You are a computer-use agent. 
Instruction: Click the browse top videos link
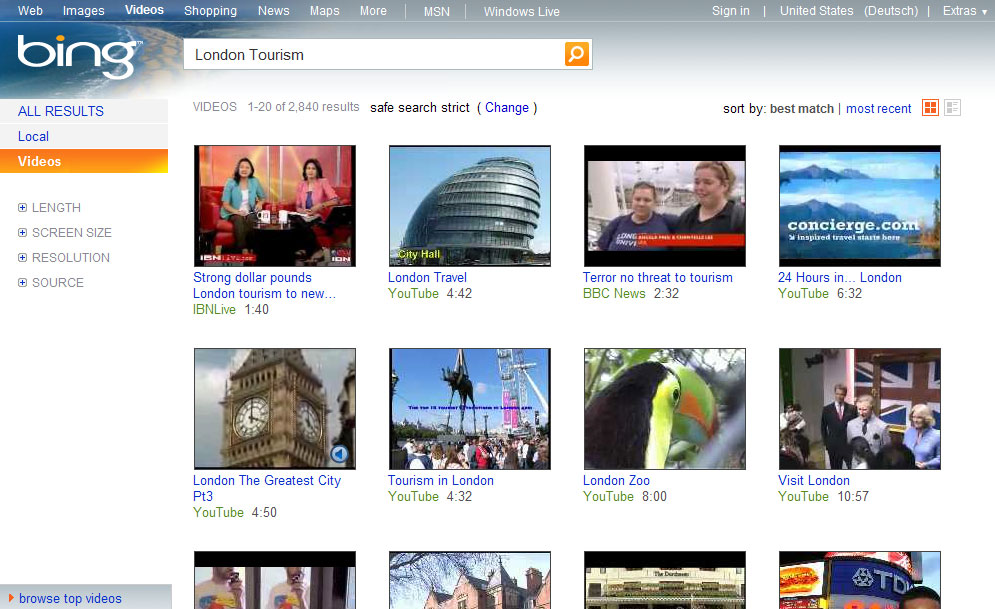pyautogui.click(x=70, y=598)
